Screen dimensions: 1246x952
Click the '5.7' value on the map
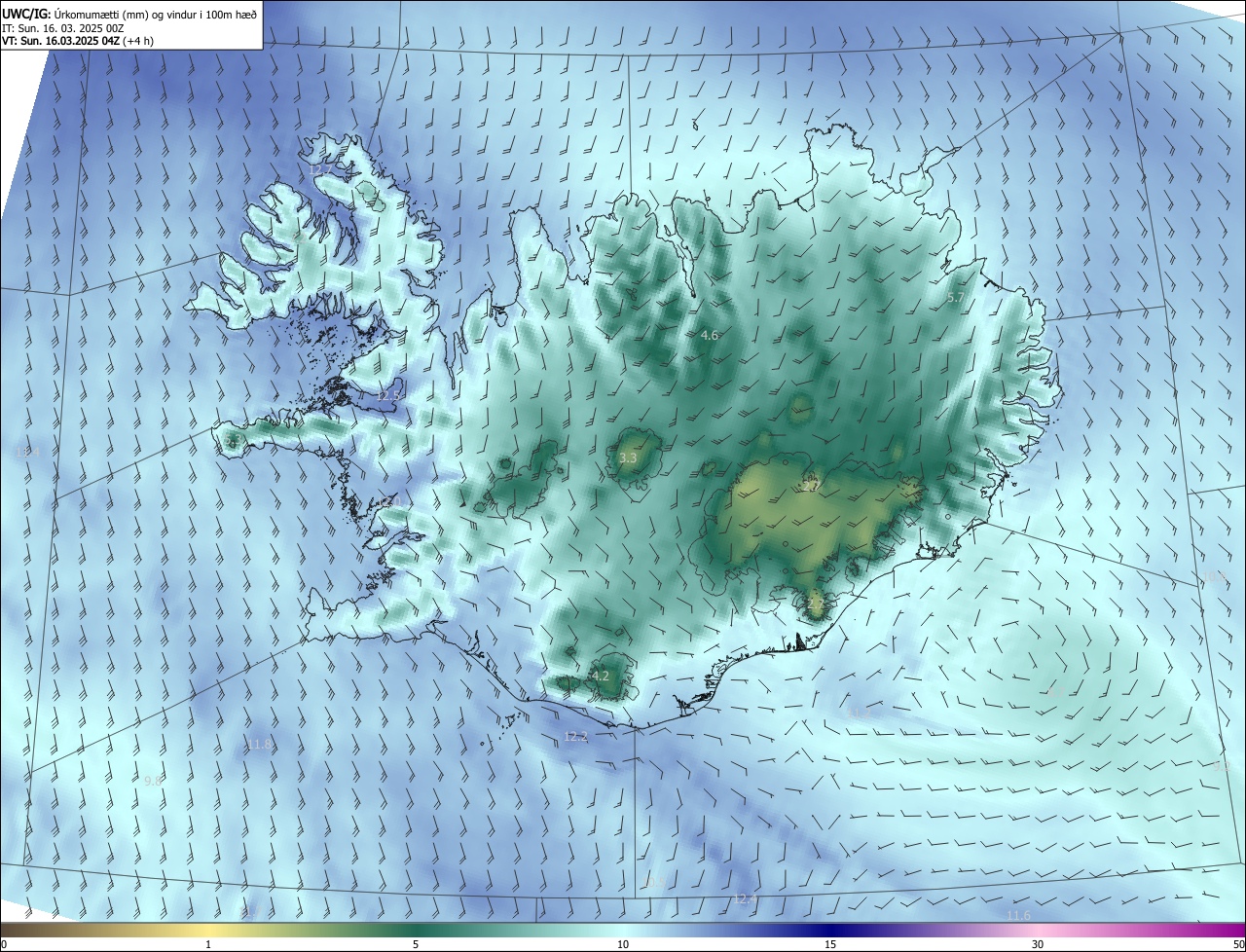point(956,298)
